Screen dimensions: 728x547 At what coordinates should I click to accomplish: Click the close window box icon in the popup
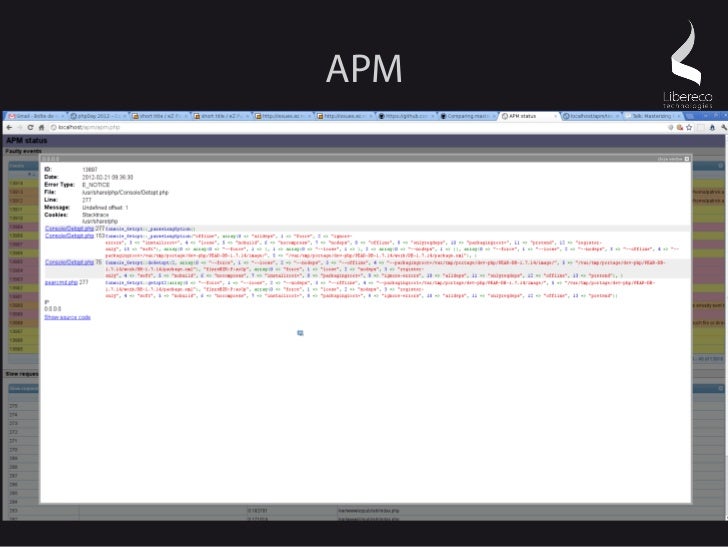click(687, 159)
